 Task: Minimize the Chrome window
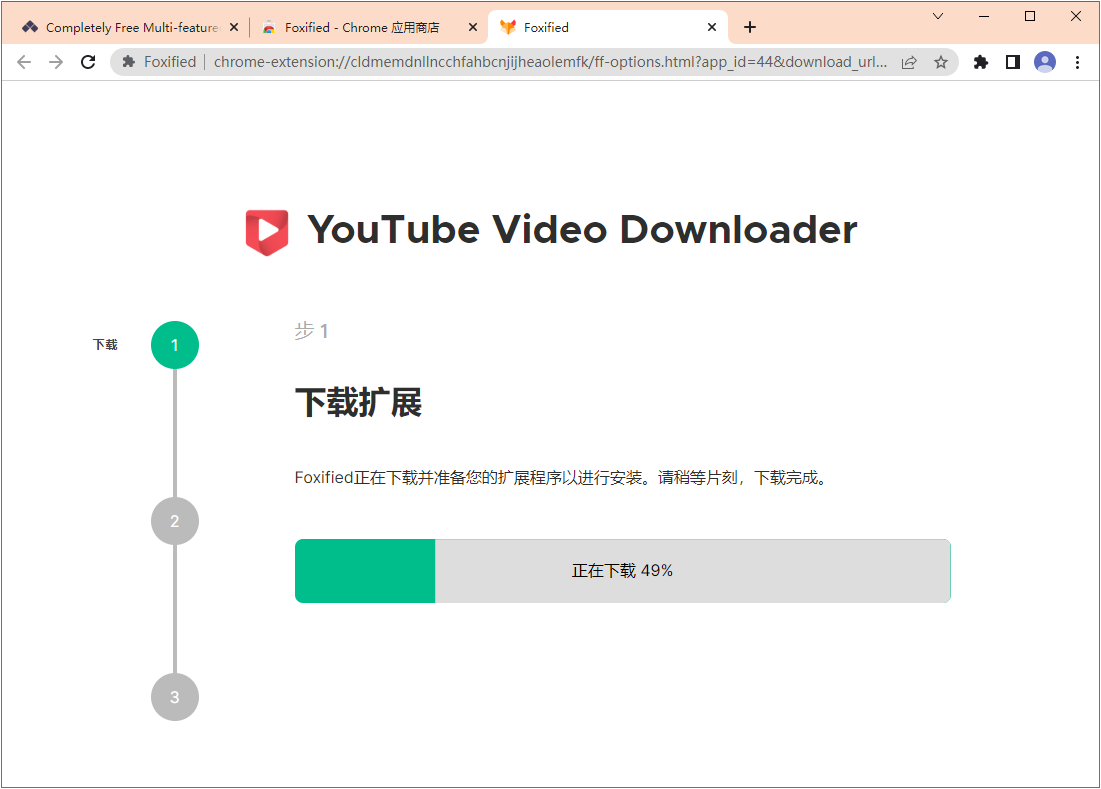[x=984, y=16]
